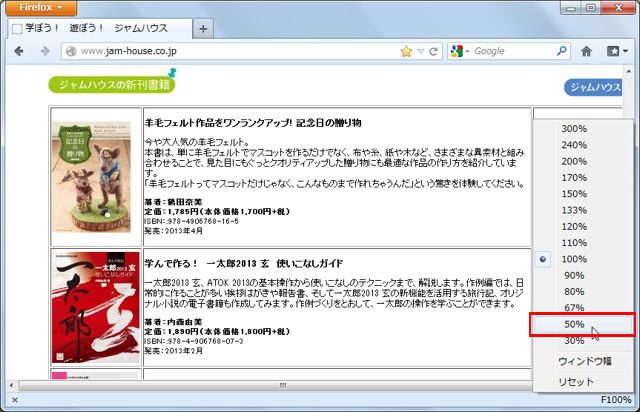The image size is (640, 412).
Task: Open the bookmarks menu button
Action: (617, 51)
